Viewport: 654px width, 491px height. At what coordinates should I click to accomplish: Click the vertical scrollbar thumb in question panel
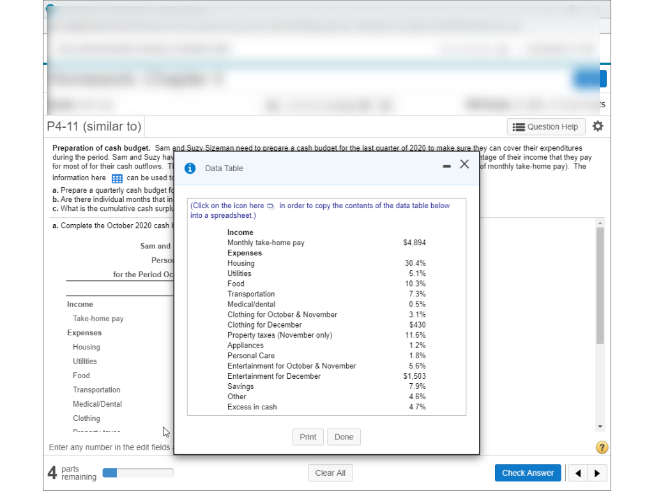point(600,286)
